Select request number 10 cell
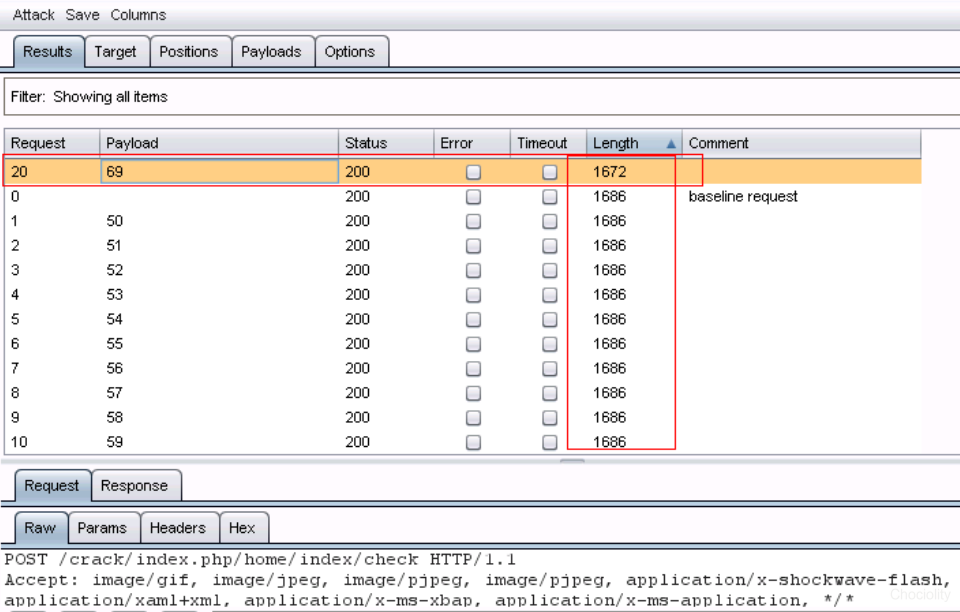The image size is (960, 612). tap(19, 442)
